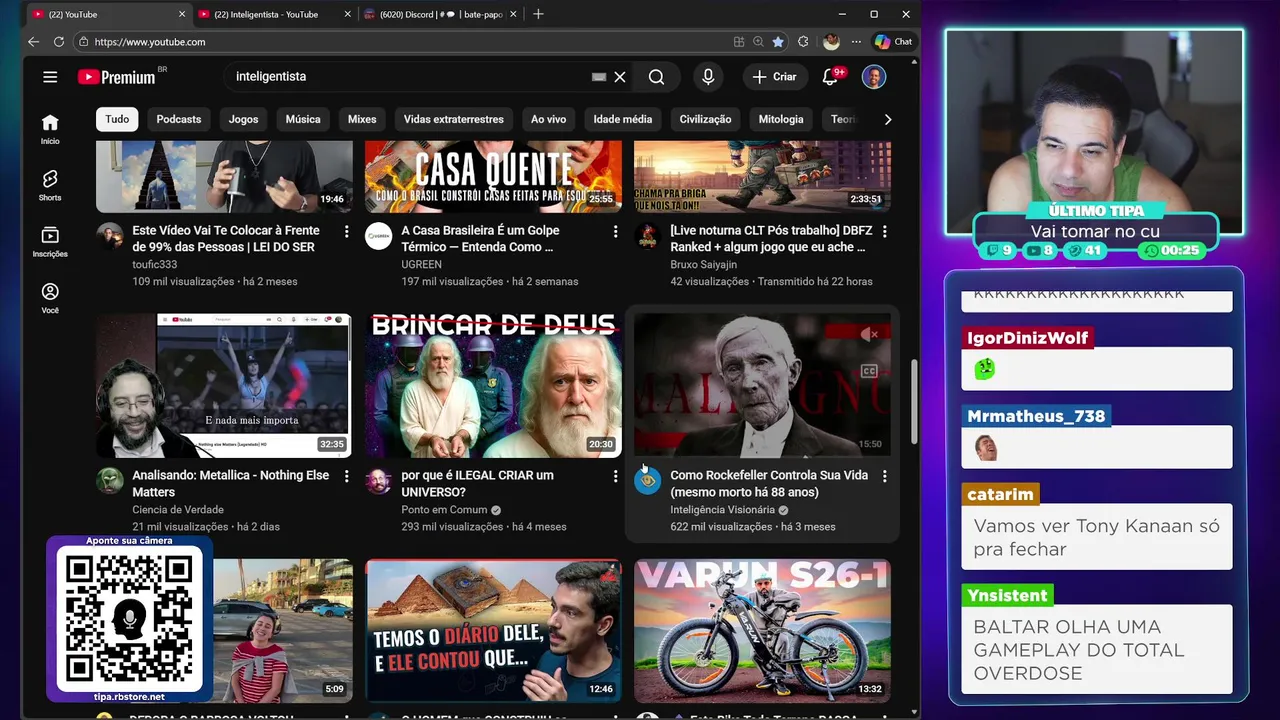
Task: Click the youtube.com address bar
Action: [400, 42]
